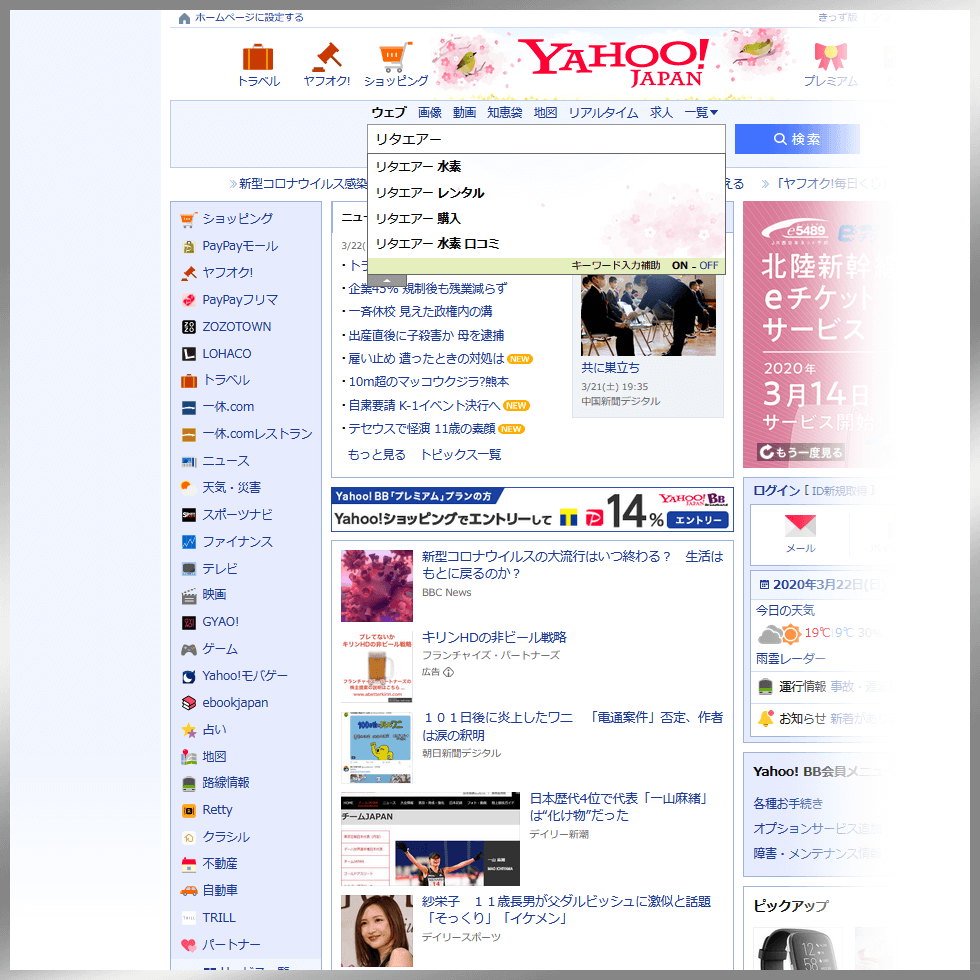Viewport: 980px width, 980px height.
Task: Open the Travel suitcase icon in header
Action: (258, 58)
